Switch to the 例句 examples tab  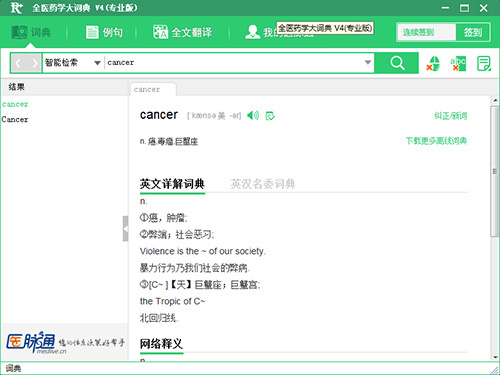coord(104,32)
